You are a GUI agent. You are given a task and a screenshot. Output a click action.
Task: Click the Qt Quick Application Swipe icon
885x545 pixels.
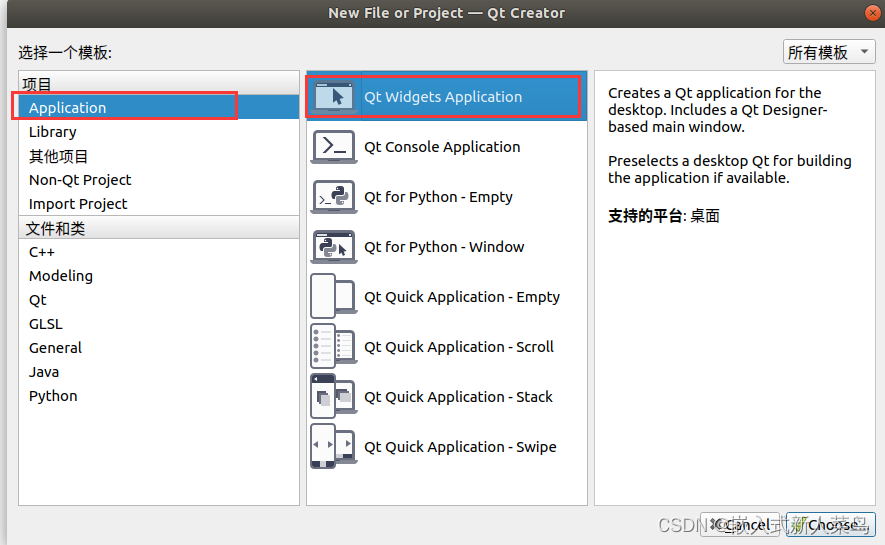coord(334,446)
